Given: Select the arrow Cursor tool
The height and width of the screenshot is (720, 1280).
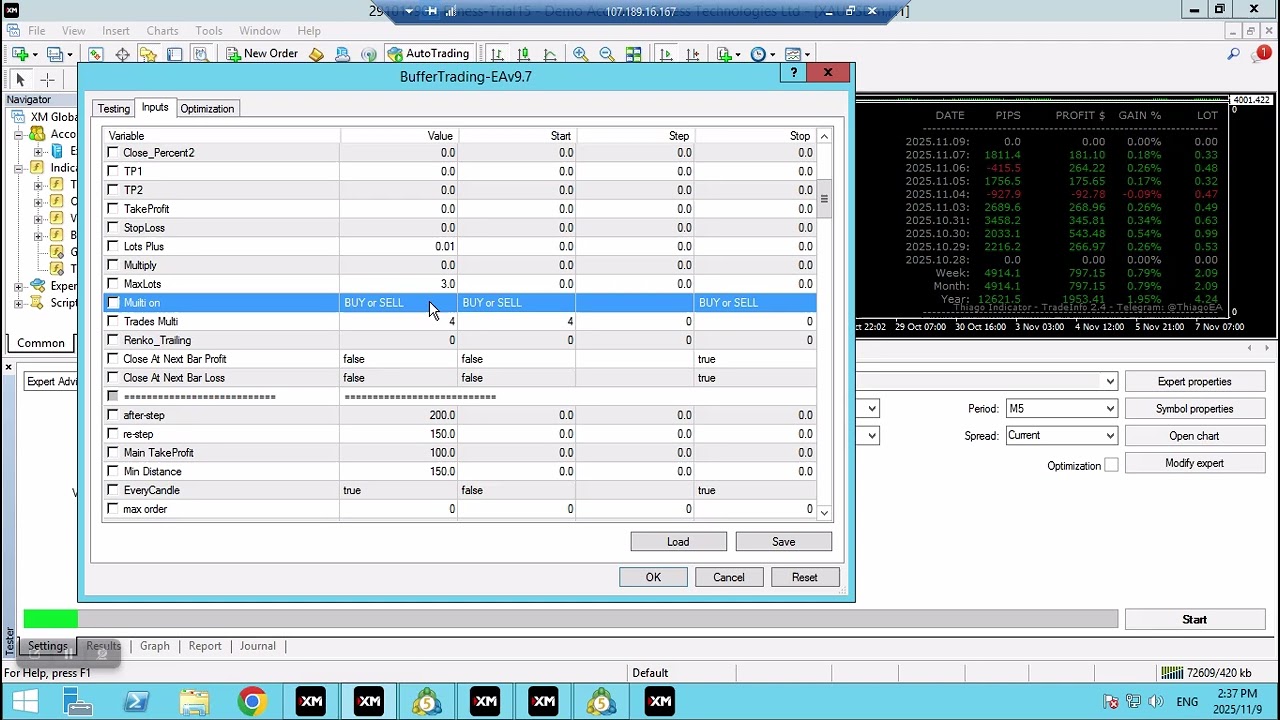Looking at the screenshot, I should [x=20, y=80].
